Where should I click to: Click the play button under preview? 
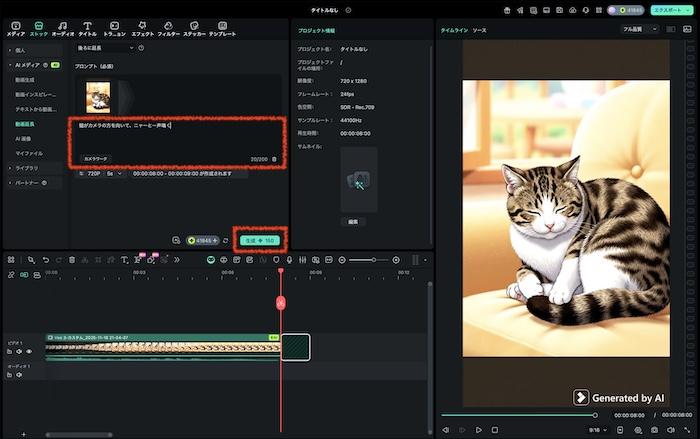point(479,429)
